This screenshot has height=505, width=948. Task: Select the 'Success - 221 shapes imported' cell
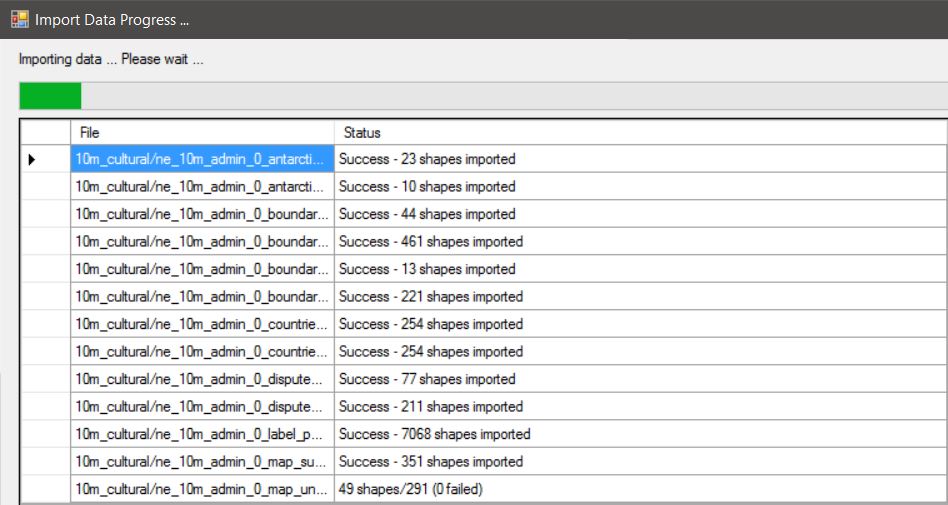[x=430, y=297]
